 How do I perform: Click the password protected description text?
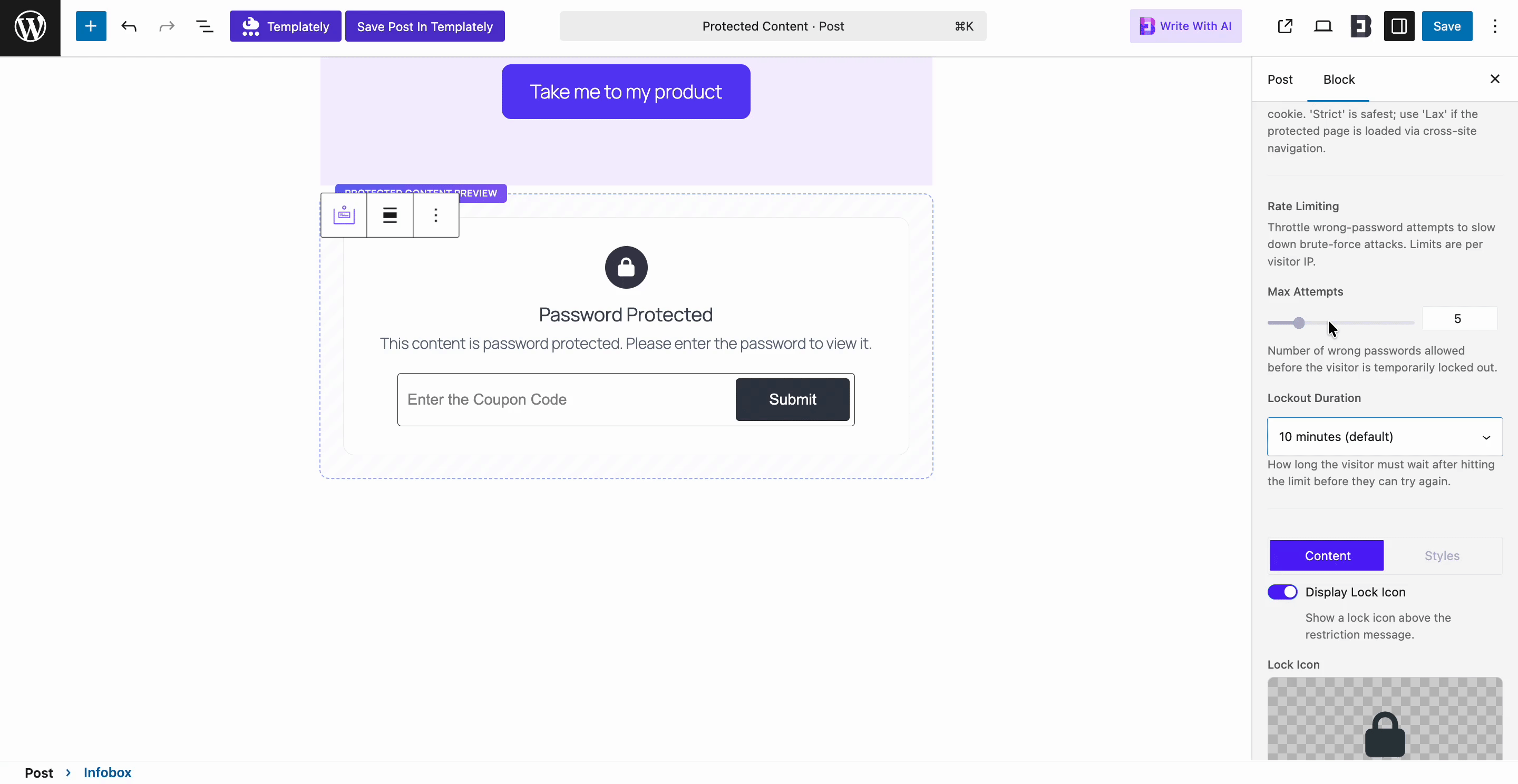[x=626, y=344]
